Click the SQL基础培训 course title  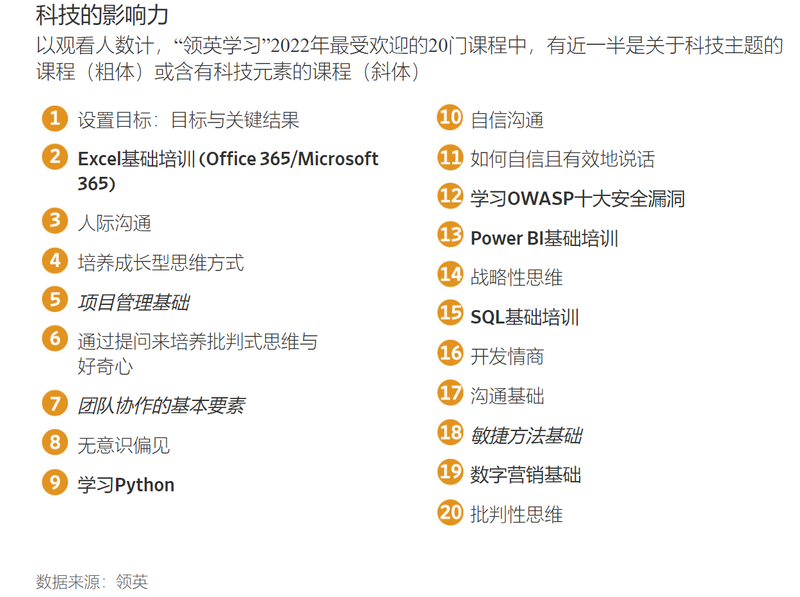524,317
